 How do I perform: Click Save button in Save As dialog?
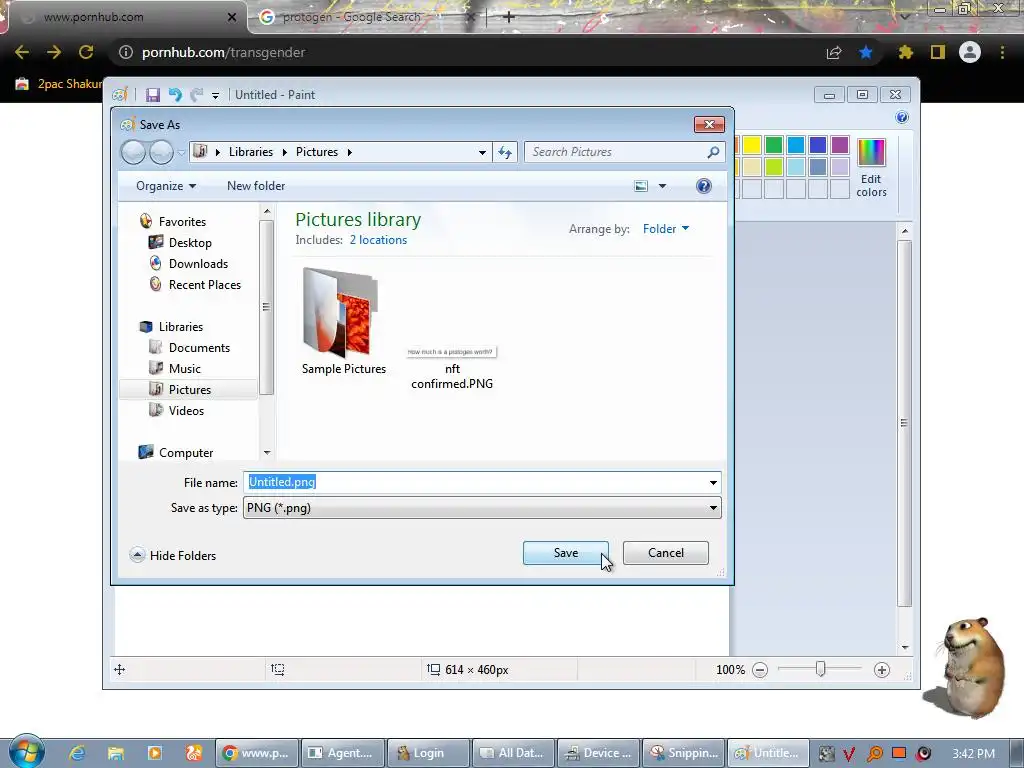[566, 552]
